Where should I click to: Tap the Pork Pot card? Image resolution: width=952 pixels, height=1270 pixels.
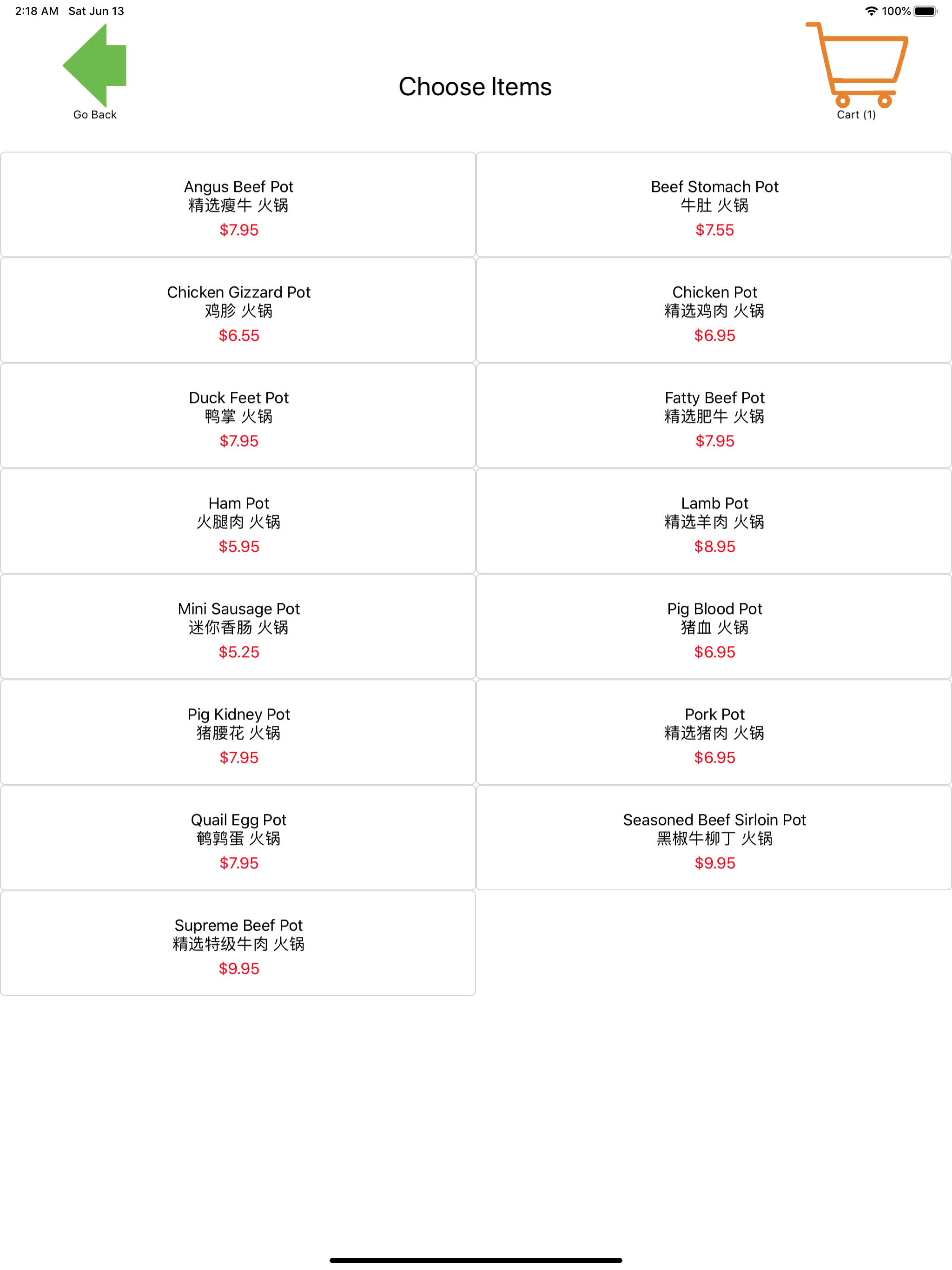714,733
